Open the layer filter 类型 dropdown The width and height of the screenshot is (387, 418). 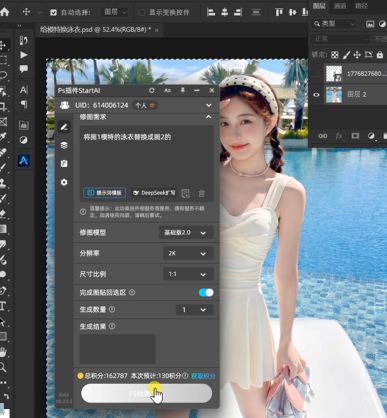click(x=333, y=24)
